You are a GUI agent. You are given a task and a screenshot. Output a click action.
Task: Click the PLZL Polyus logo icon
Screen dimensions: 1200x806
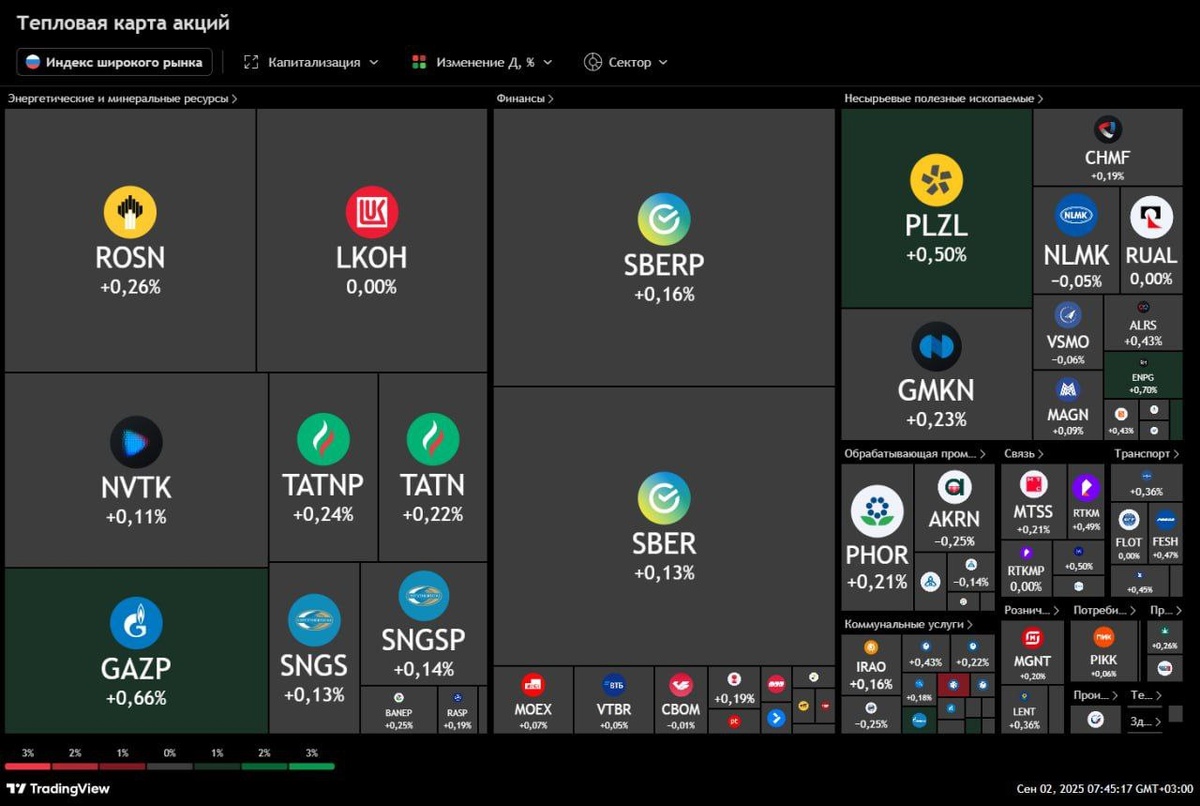936,181
